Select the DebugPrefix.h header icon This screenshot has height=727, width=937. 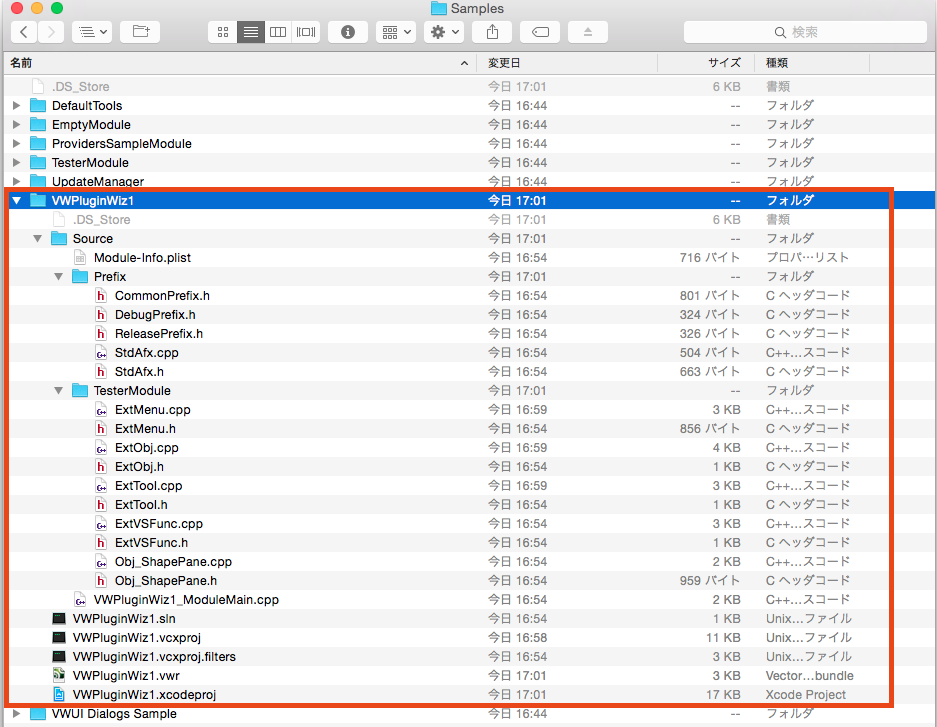coord(101,315)
